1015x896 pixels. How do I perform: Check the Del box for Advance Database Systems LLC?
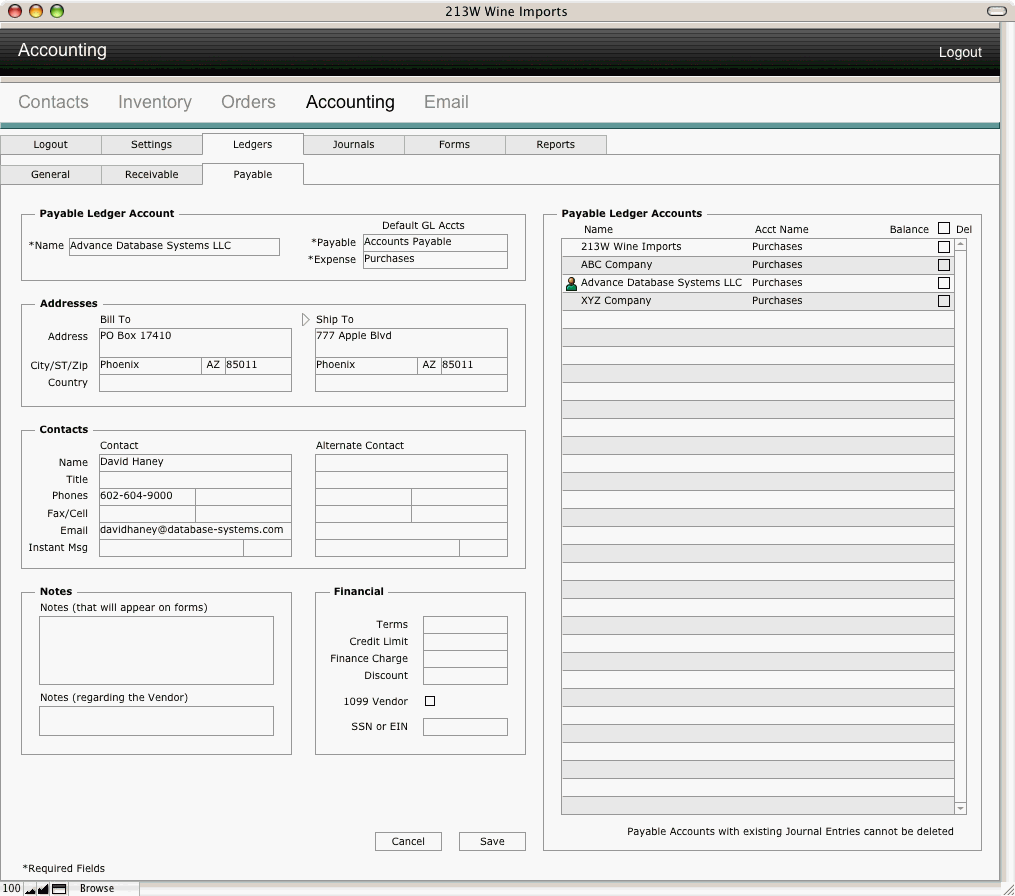tap(944, 283)
